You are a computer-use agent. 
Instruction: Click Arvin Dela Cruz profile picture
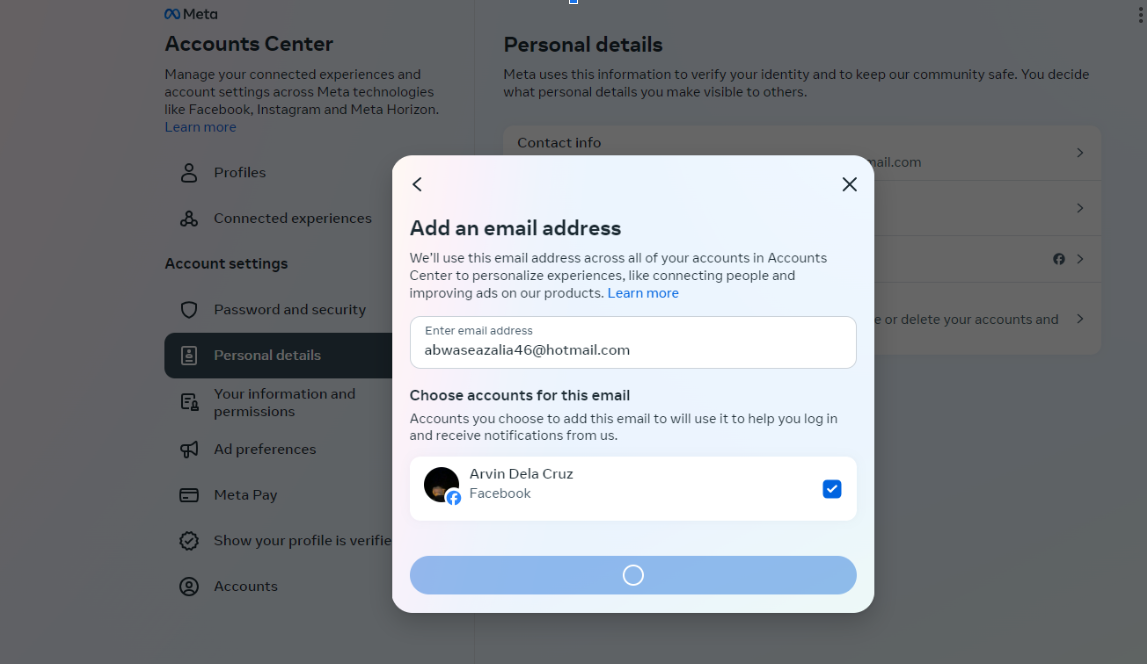click(x=442, y=485)
